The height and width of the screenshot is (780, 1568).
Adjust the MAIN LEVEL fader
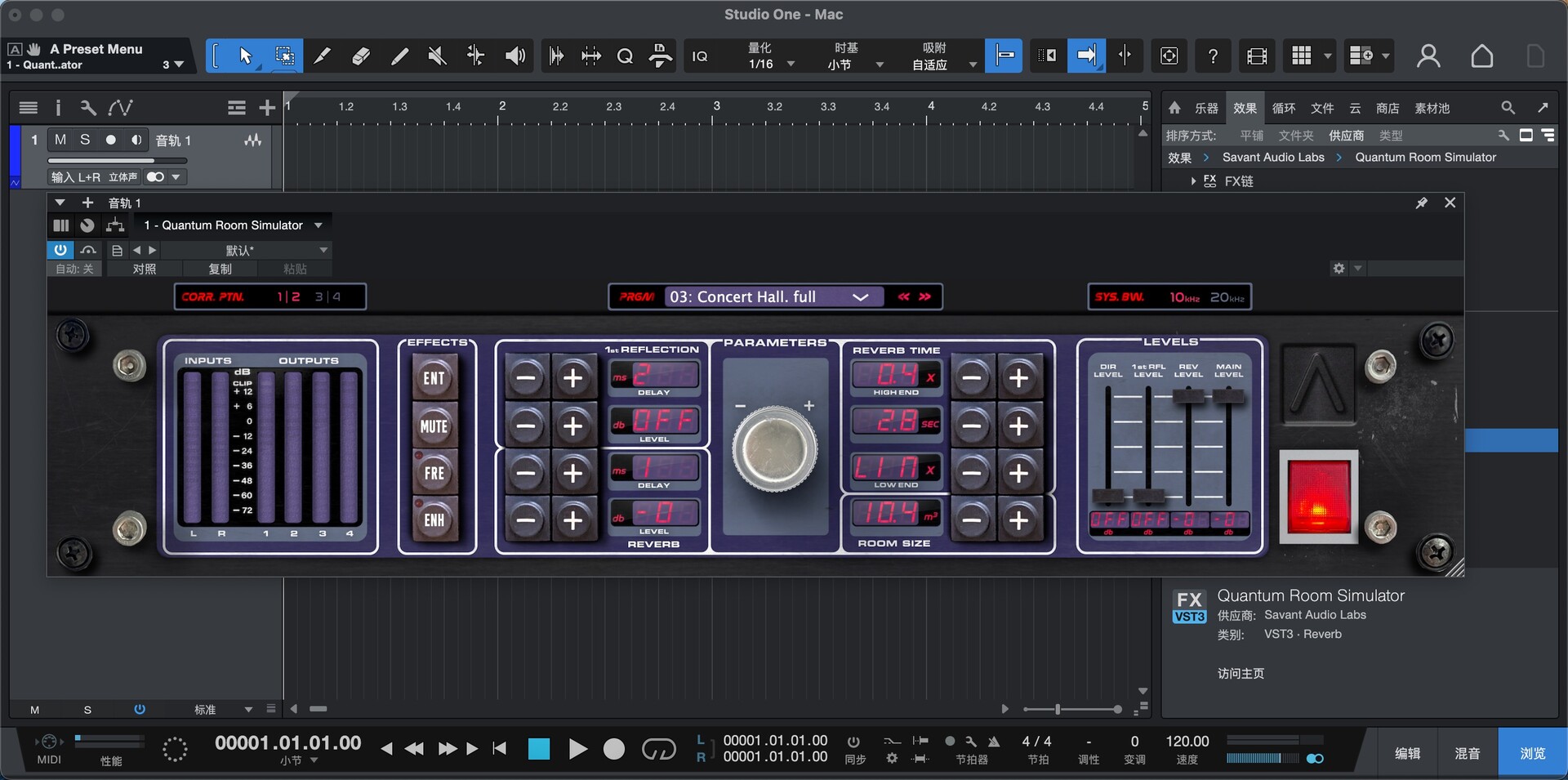pos(1228,397)
